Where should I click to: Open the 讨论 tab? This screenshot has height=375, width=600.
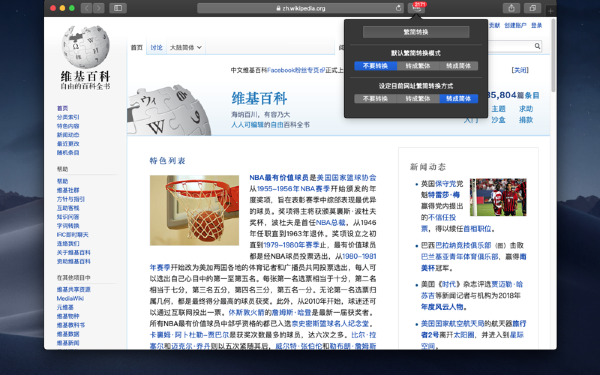coord(156,47)
